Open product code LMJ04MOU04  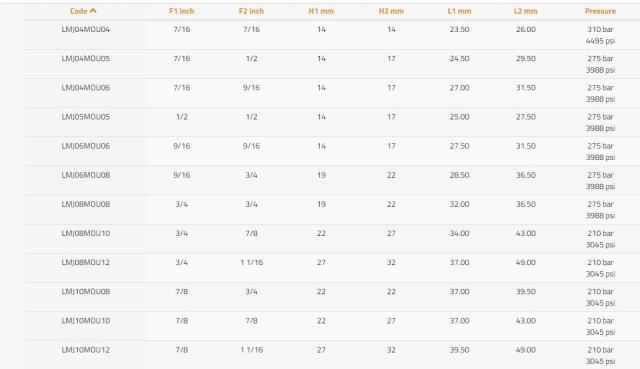[86, 29]
